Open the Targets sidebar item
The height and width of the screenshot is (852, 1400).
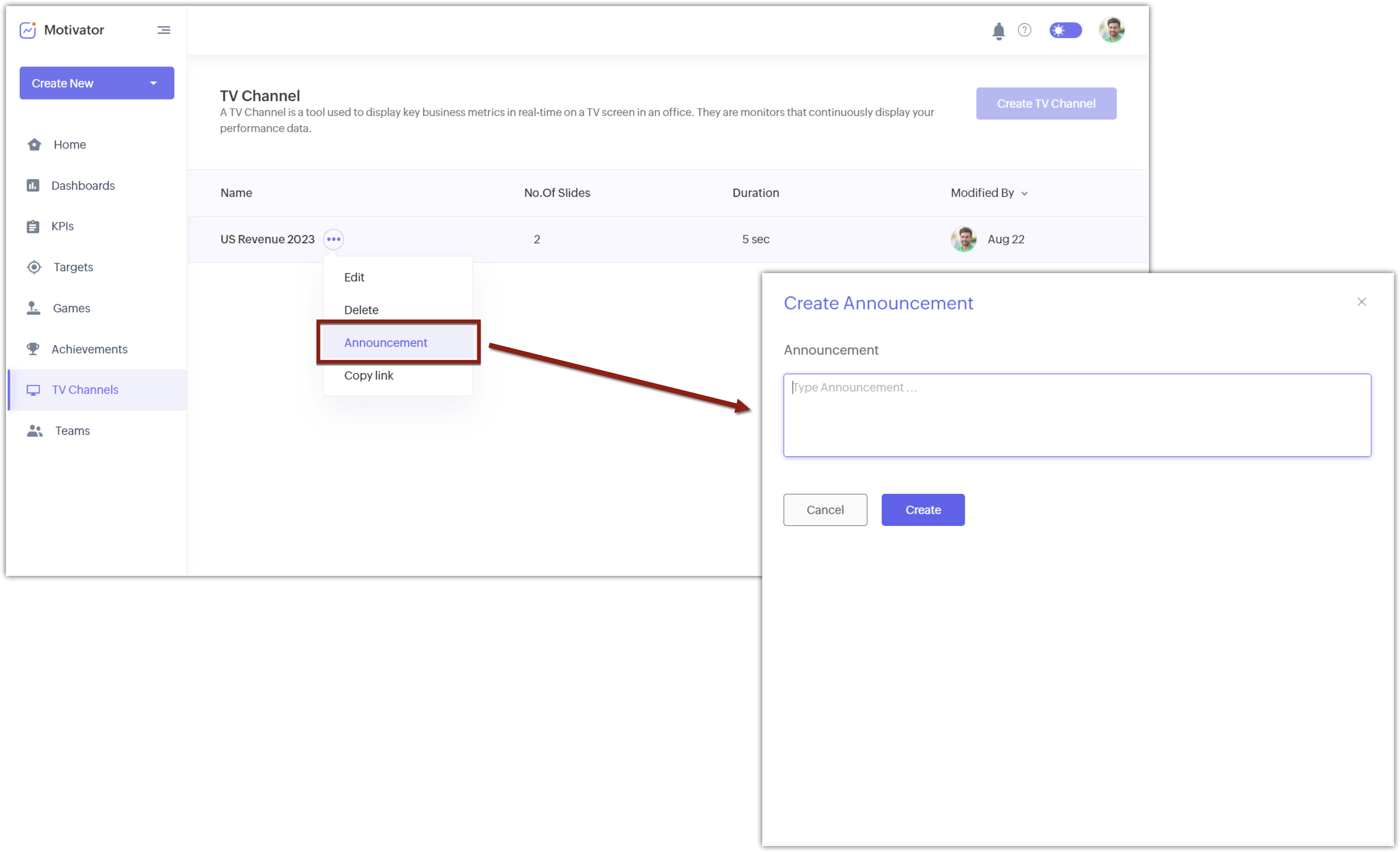[x=73, y=267]
